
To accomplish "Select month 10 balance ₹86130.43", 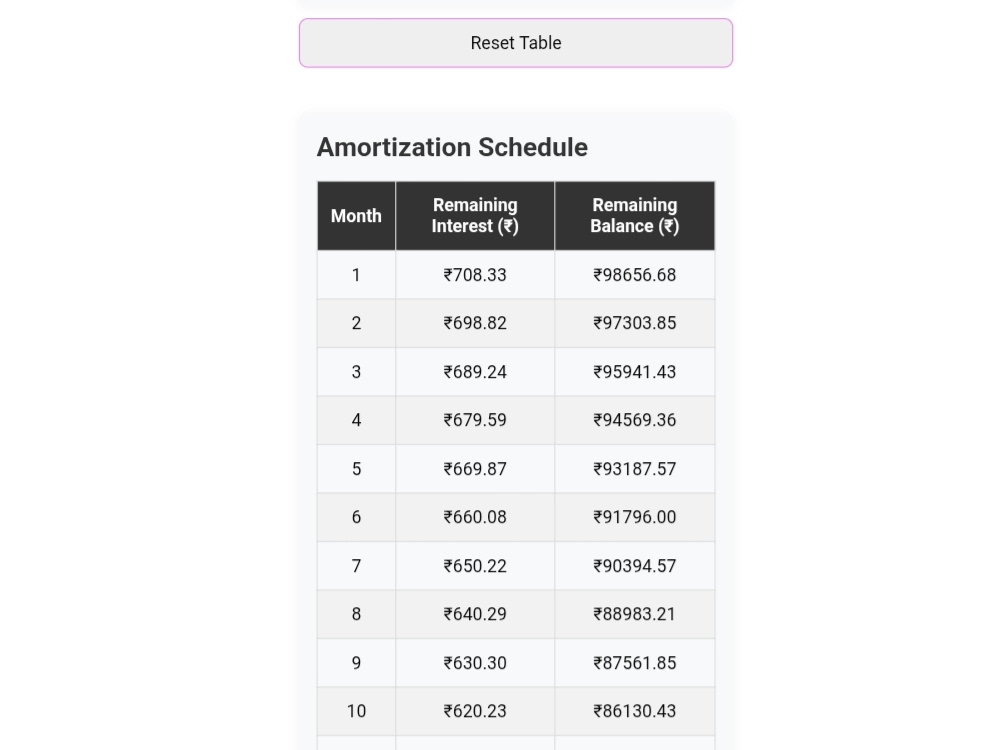I will pyautogui.click(x=635, y=711).
